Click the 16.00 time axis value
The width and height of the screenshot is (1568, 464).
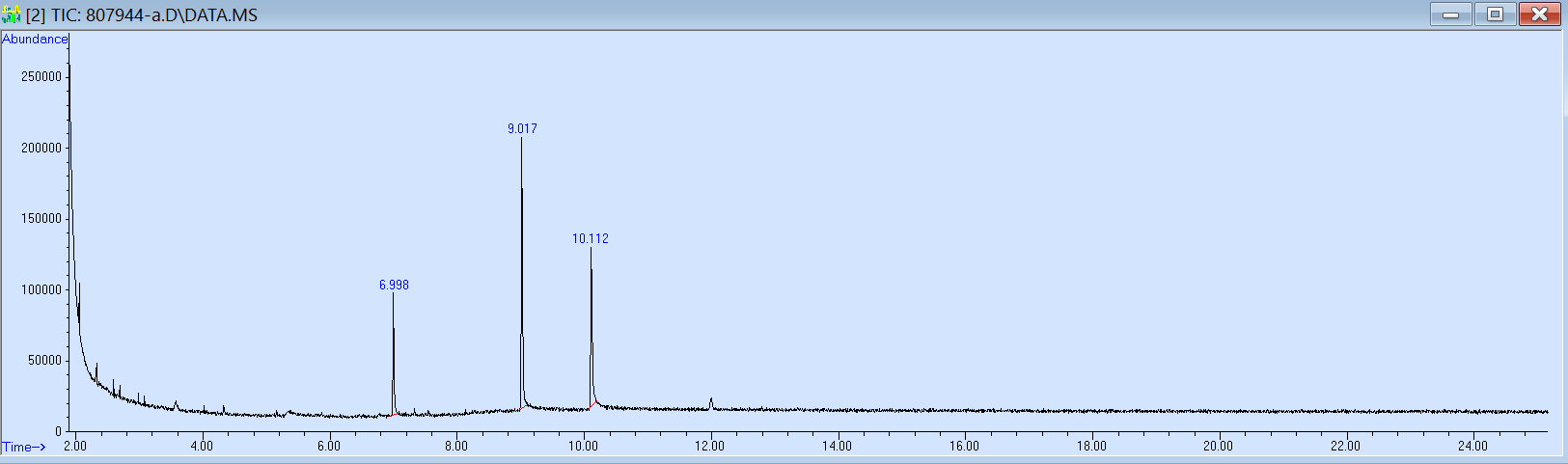click(964, 446)
